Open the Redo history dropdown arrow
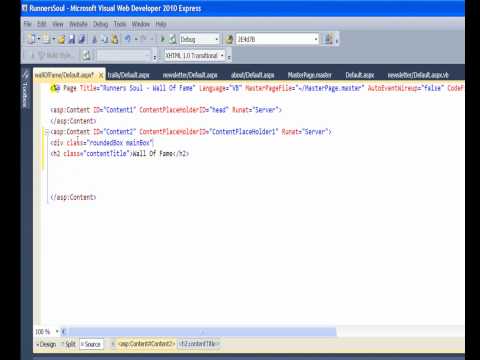Screen dimensions: 480x360 coord(152,39)
